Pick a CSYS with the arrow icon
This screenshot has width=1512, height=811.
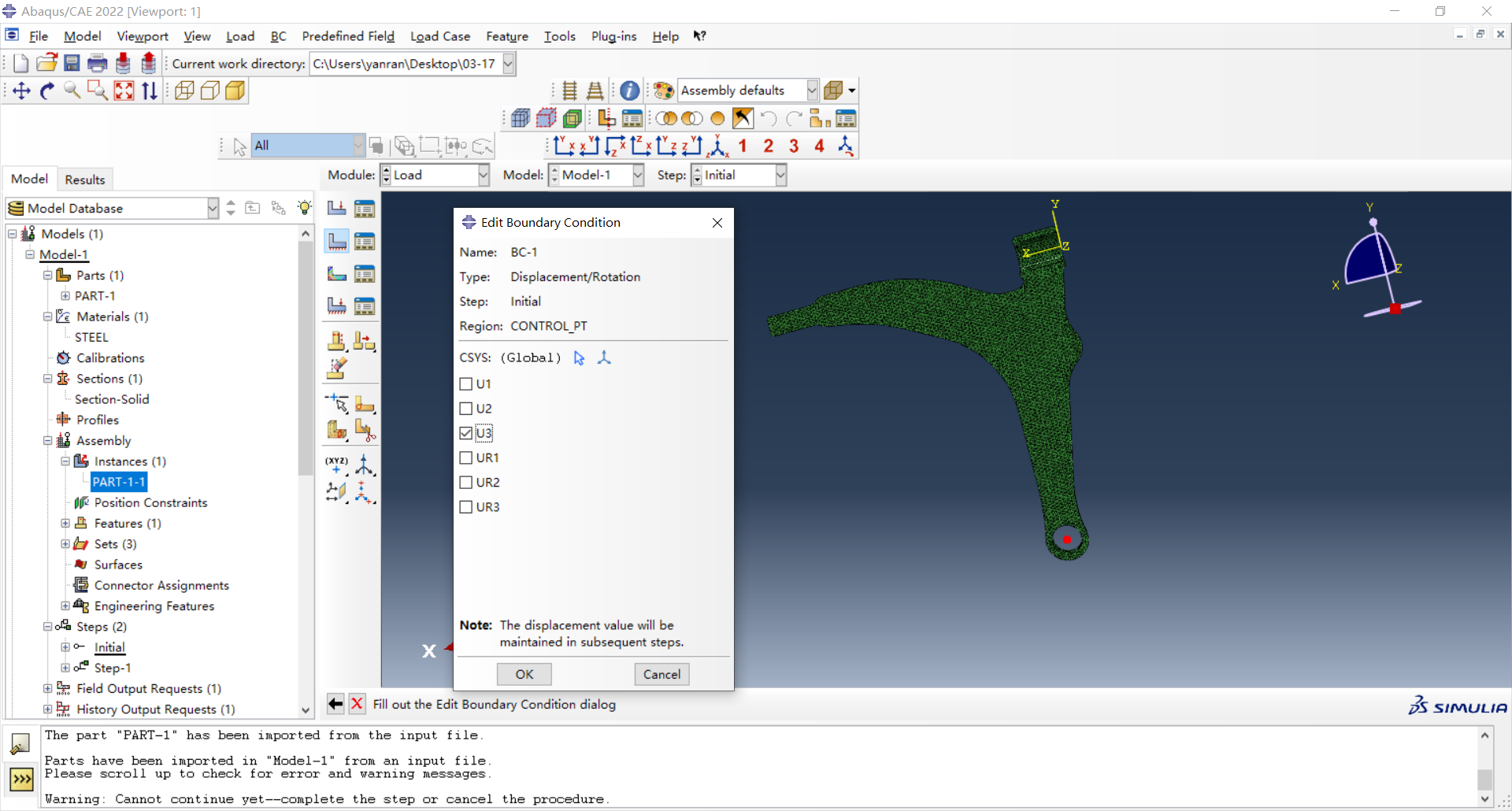click(x=579, y=358)
